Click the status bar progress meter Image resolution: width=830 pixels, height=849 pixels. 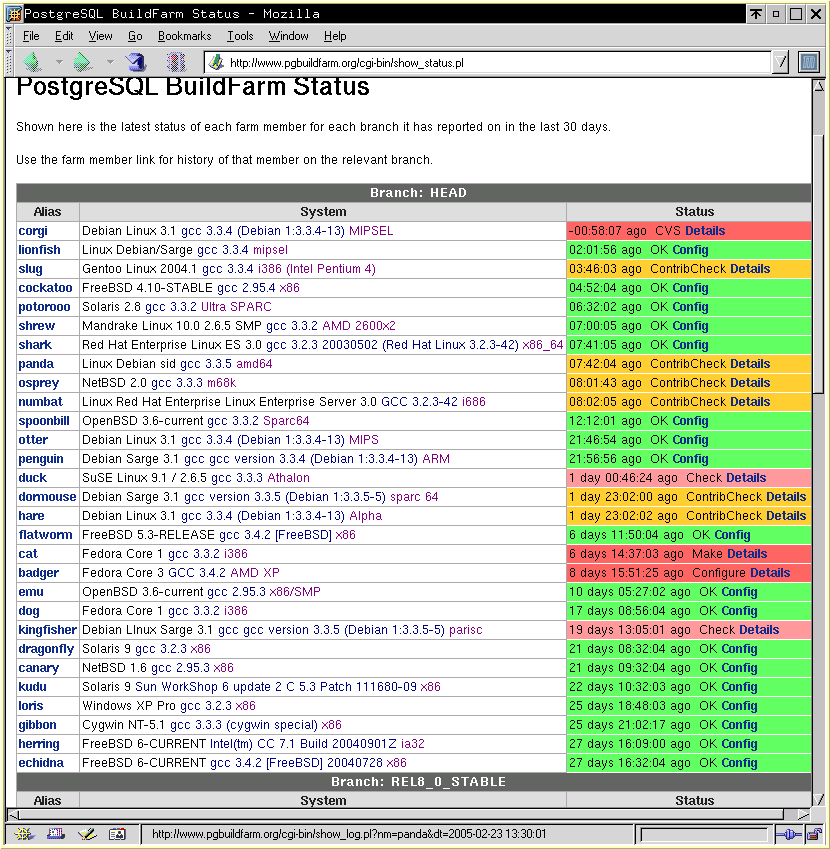pyautogui.click(x=704, y=834)
